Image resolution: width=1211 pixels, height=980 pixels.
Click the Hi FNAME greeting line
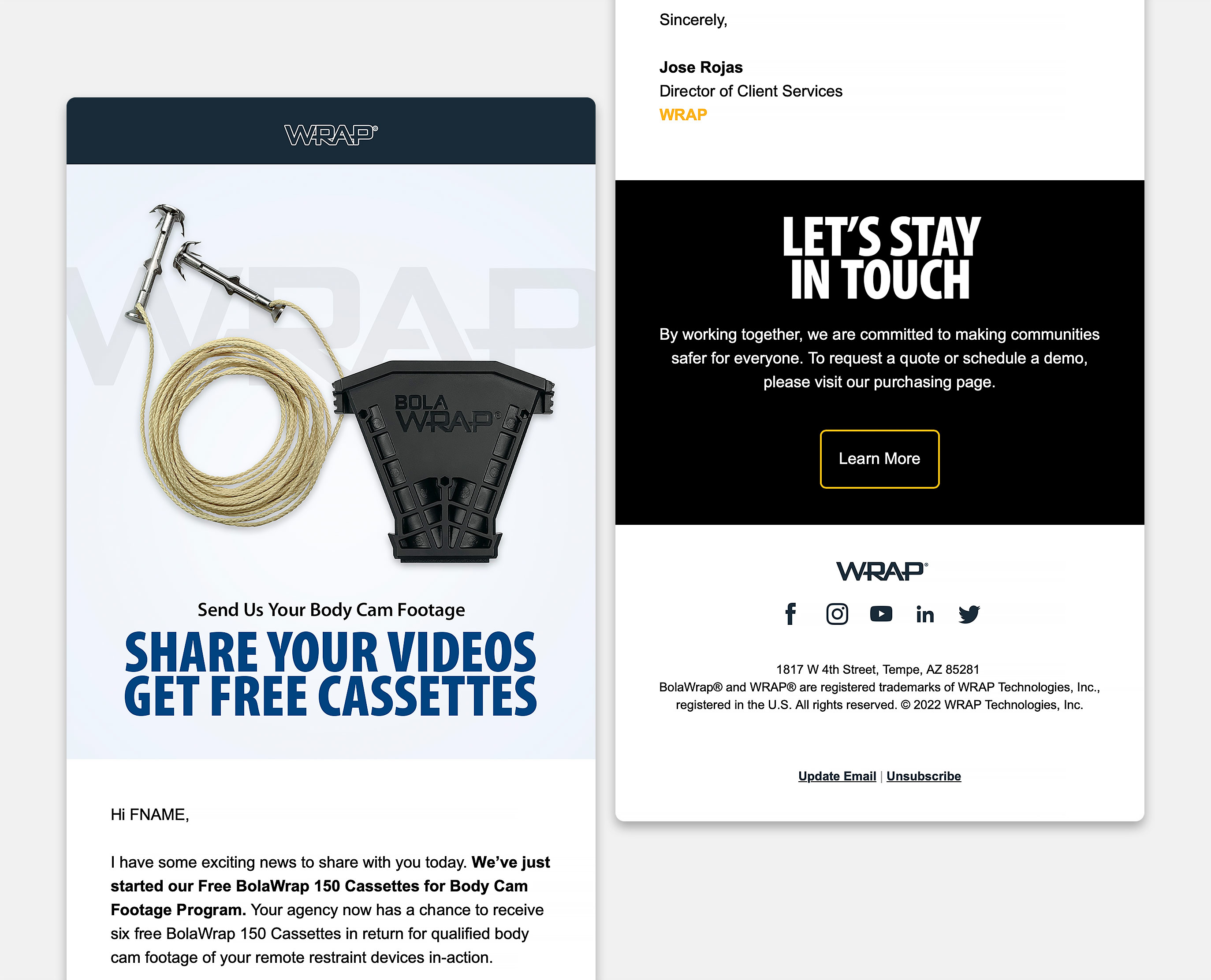150,815
